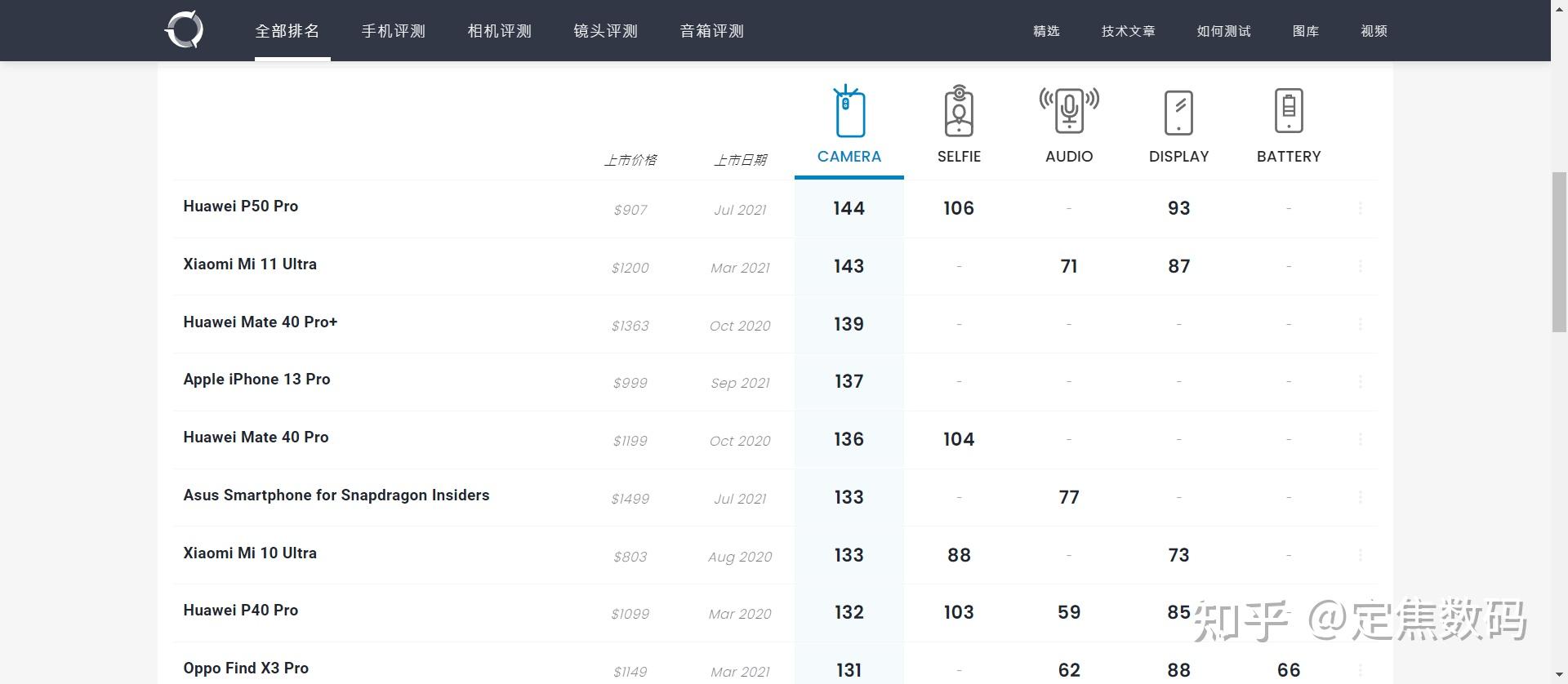Click camera score 139 for Huawei Mate 40 Pro+
The width and height of the screenshot is (1568, 684).
pos(849,325)
